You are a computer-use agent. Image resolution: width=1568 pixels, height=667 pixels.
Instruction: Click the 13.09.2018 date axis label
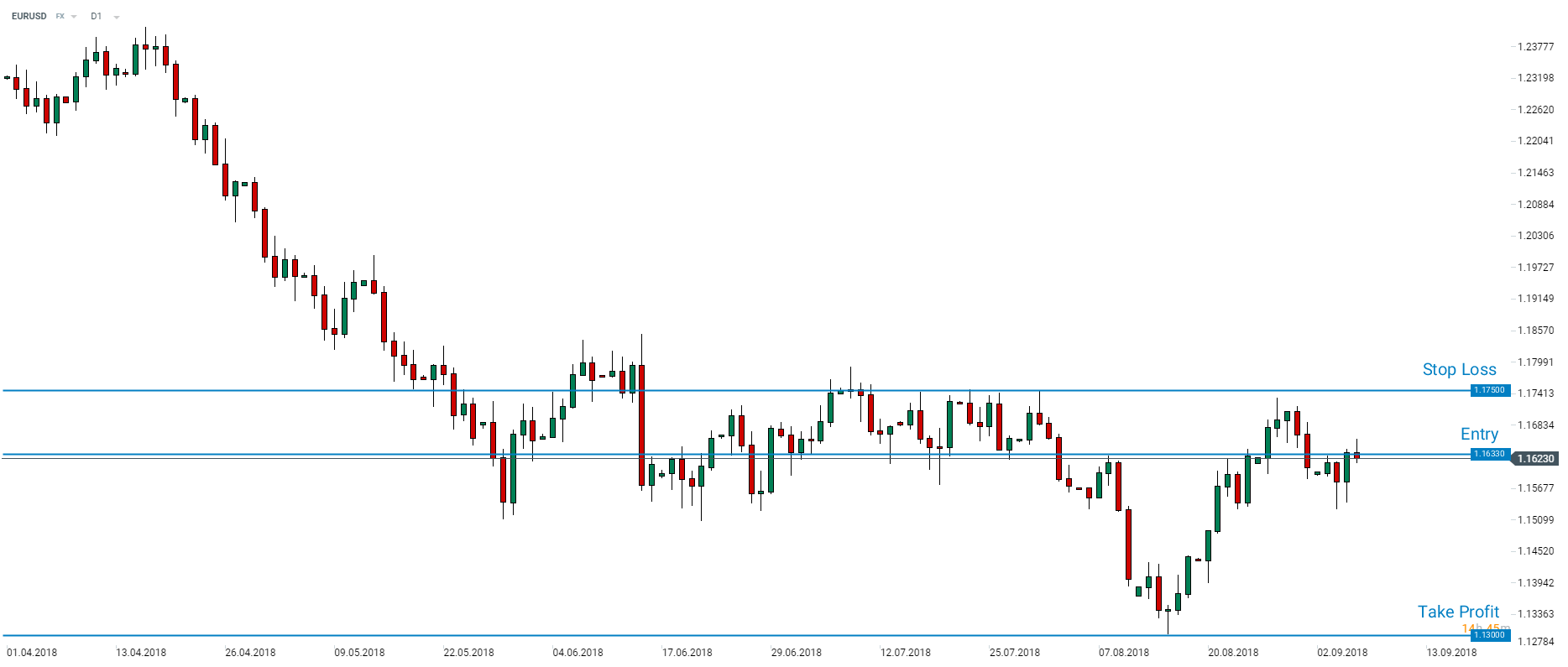coord(1451,653)
